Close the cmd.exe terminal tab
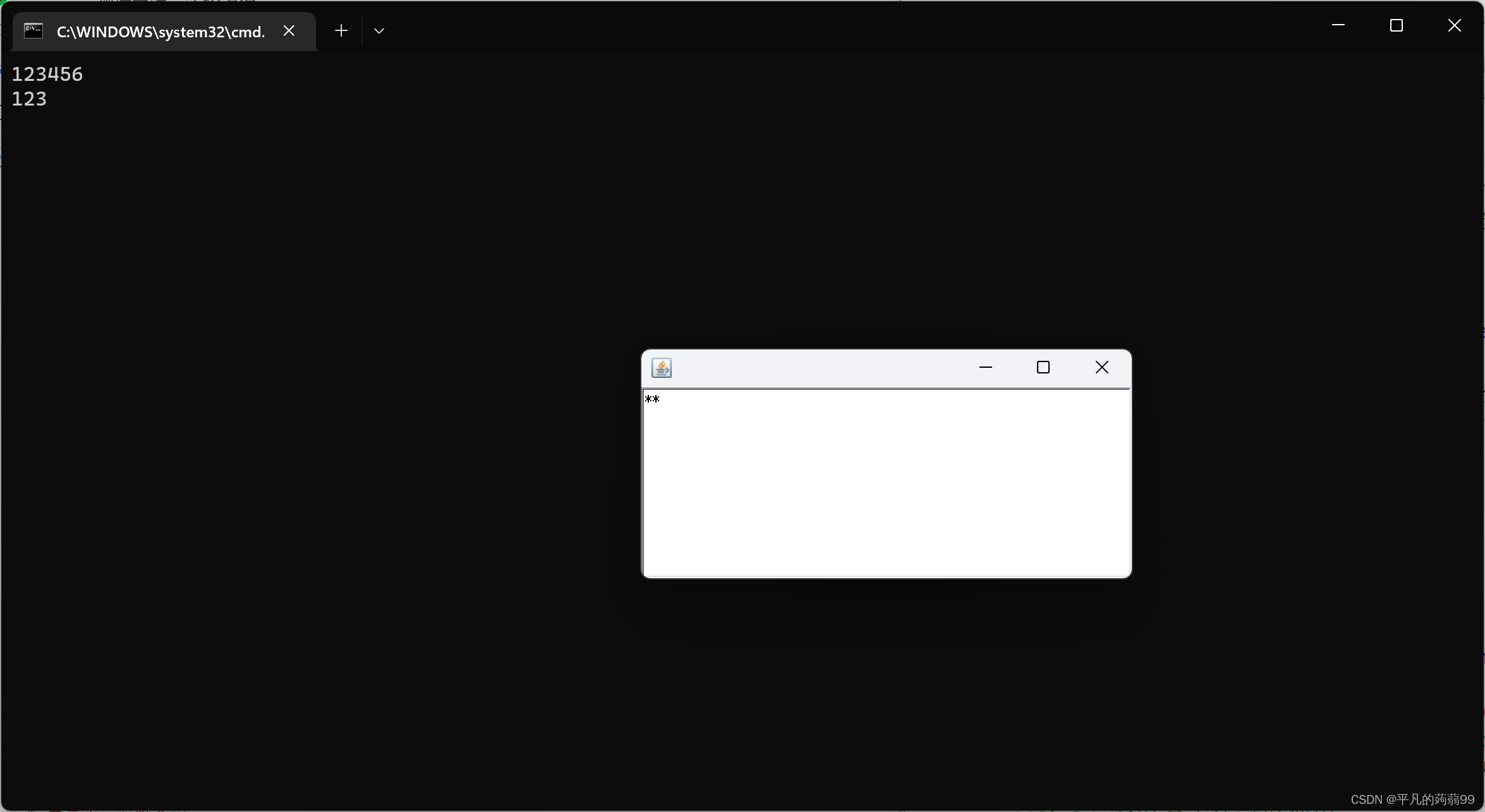Image resolution: width=1485 pixels, height=812 pixels. pyautogui.click(x=289, y=30)
